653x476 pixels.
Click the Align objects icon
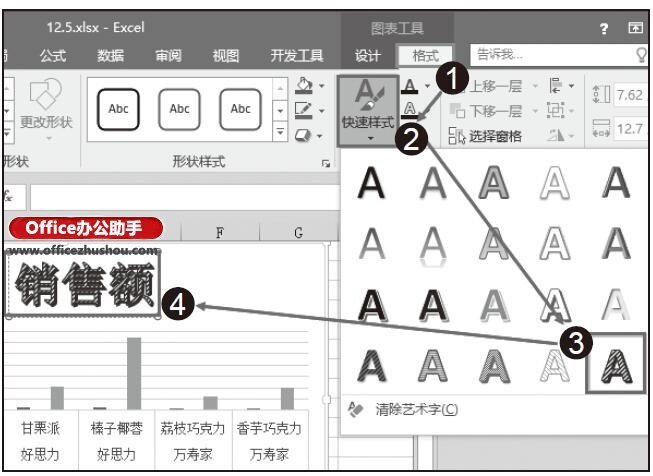[x=556, y=86]
